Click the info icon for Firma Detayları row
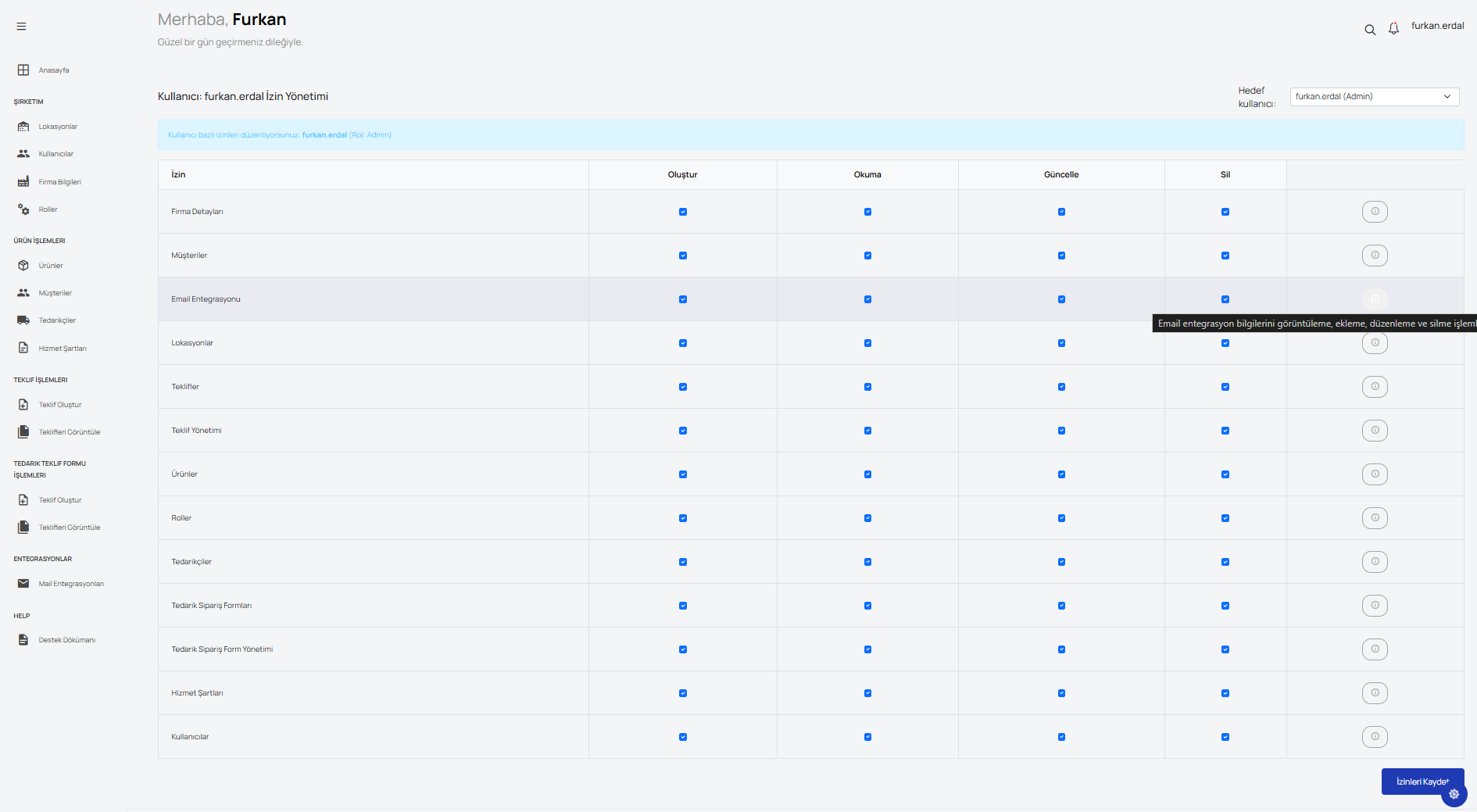 pyautogui.click(x=1375, y=212)
